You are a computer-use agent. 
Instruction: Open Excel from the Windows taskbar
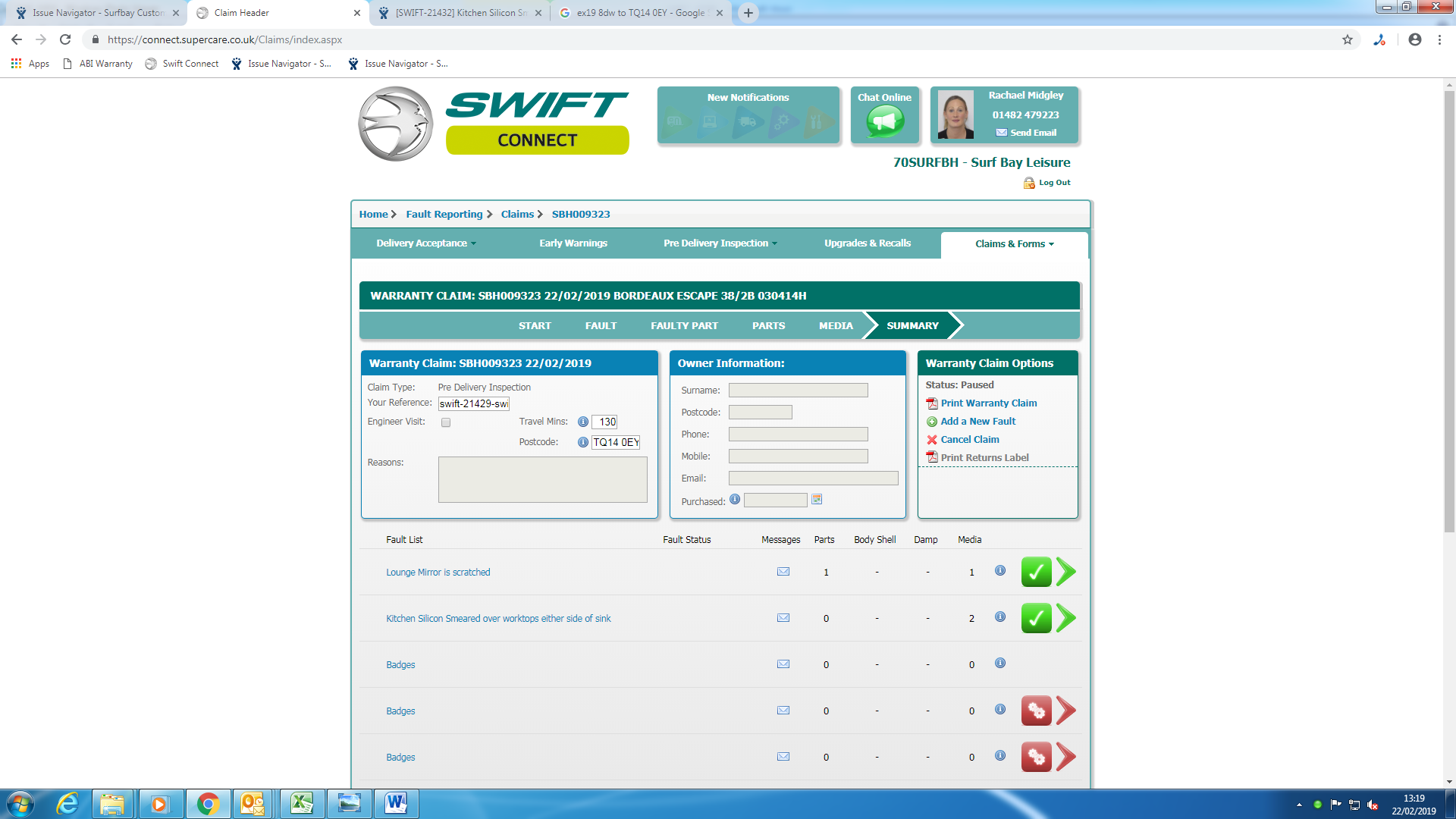click(x=302, y=803)
